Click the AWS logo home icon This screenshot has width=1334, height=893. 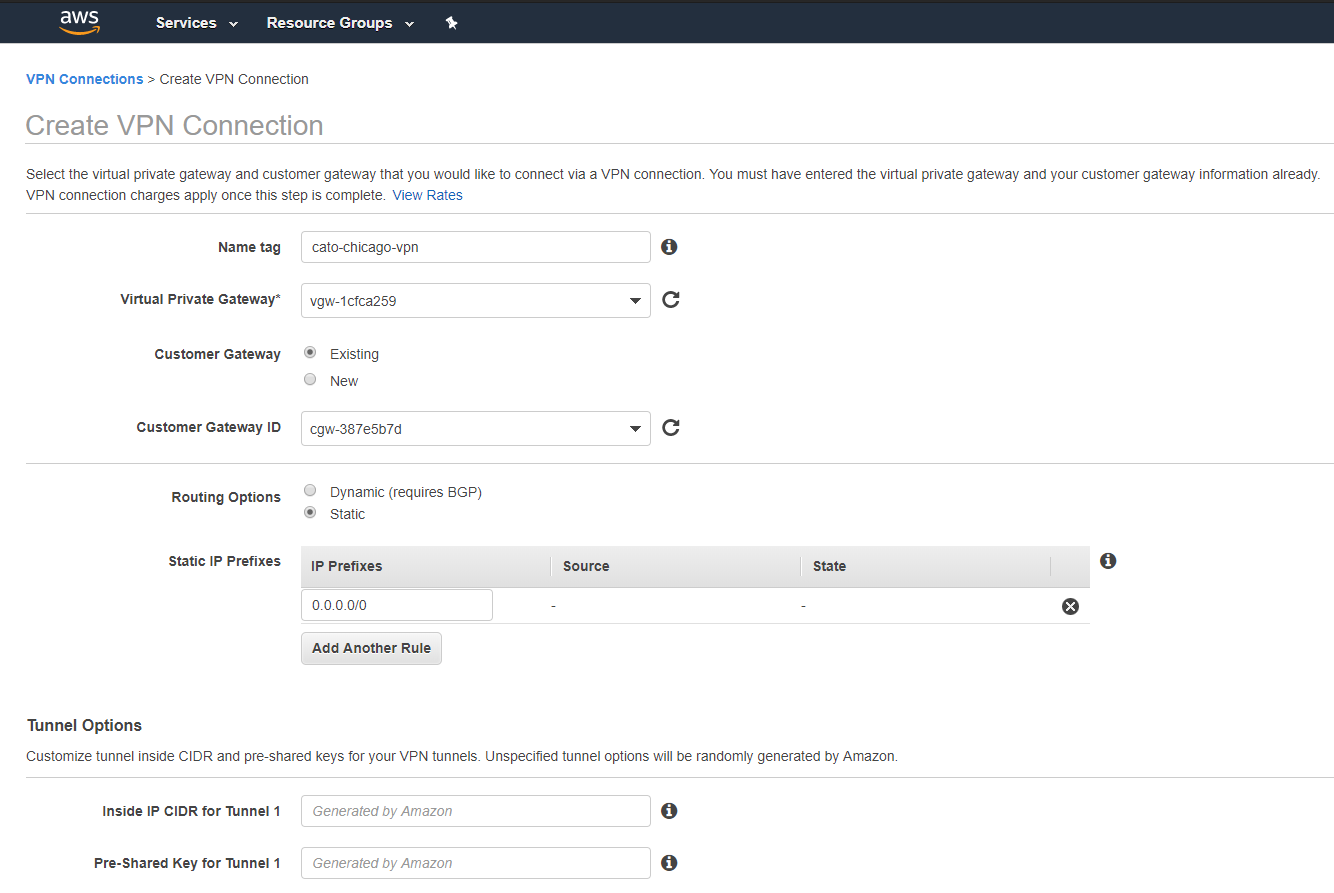(x=79, y=22)
